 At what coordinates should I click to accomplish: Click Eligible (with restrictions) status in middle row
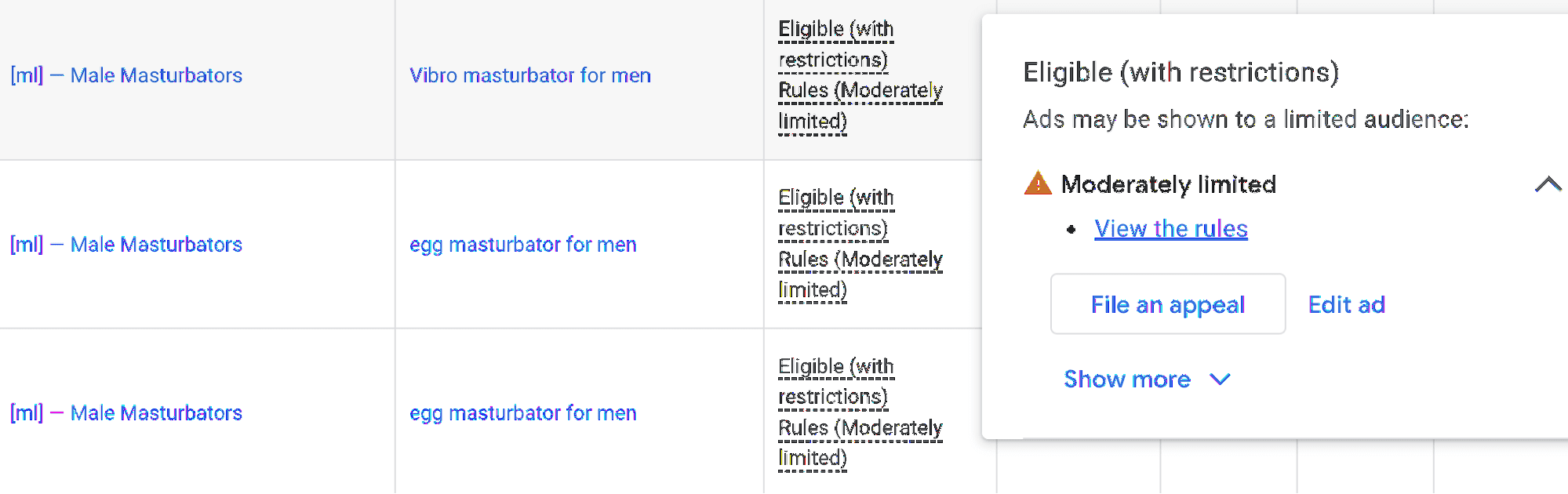pos(835,212)
